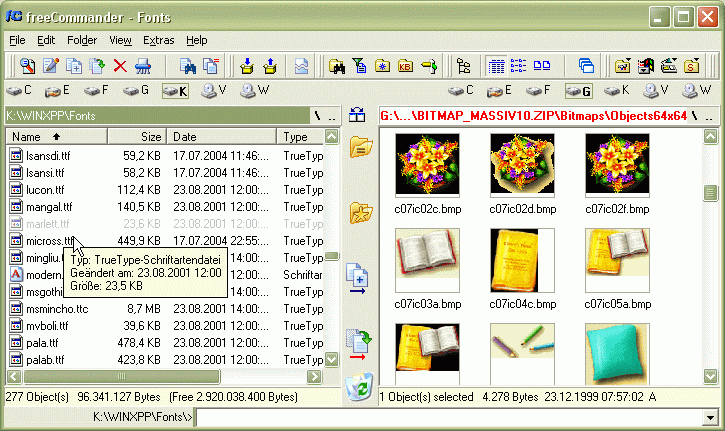Click the red X delete icon
Viewport: 725px width, 431px height.
pos(120,66)
